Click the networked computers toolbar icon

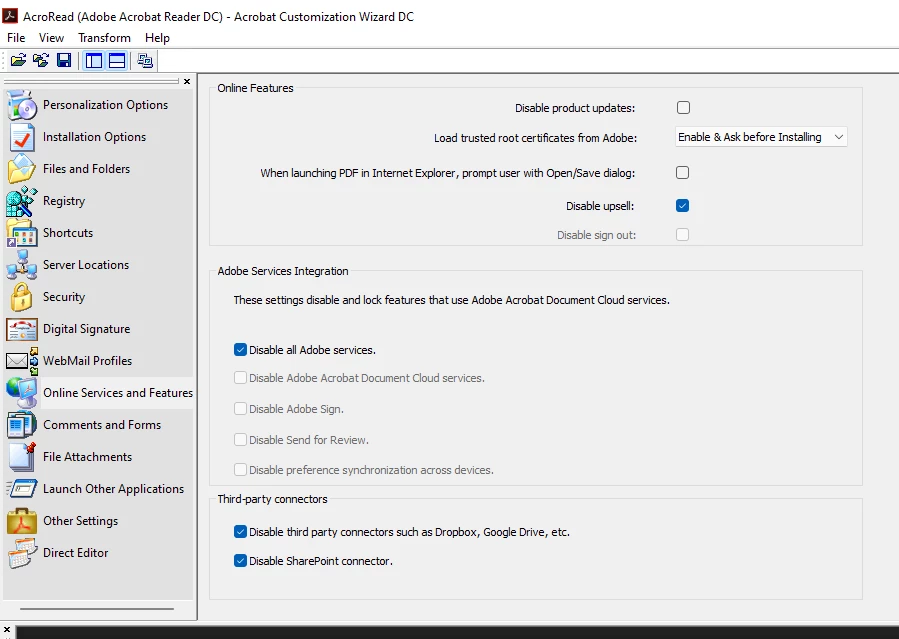(145, 60)
